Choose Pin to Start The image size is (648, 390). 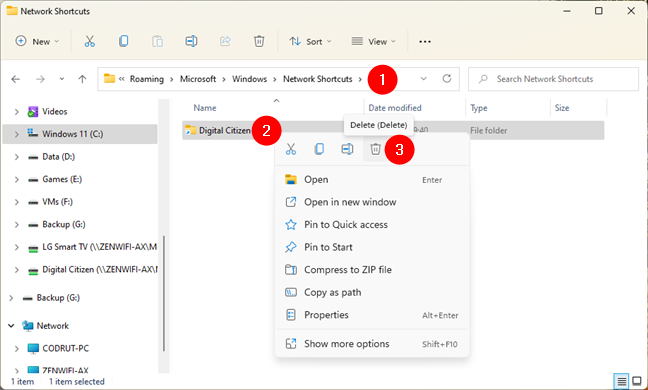tap(372, 247)
